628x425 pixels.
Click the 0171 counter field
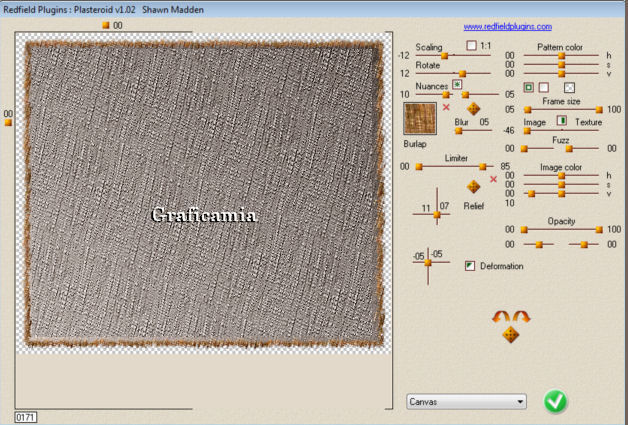pos(26,417)
